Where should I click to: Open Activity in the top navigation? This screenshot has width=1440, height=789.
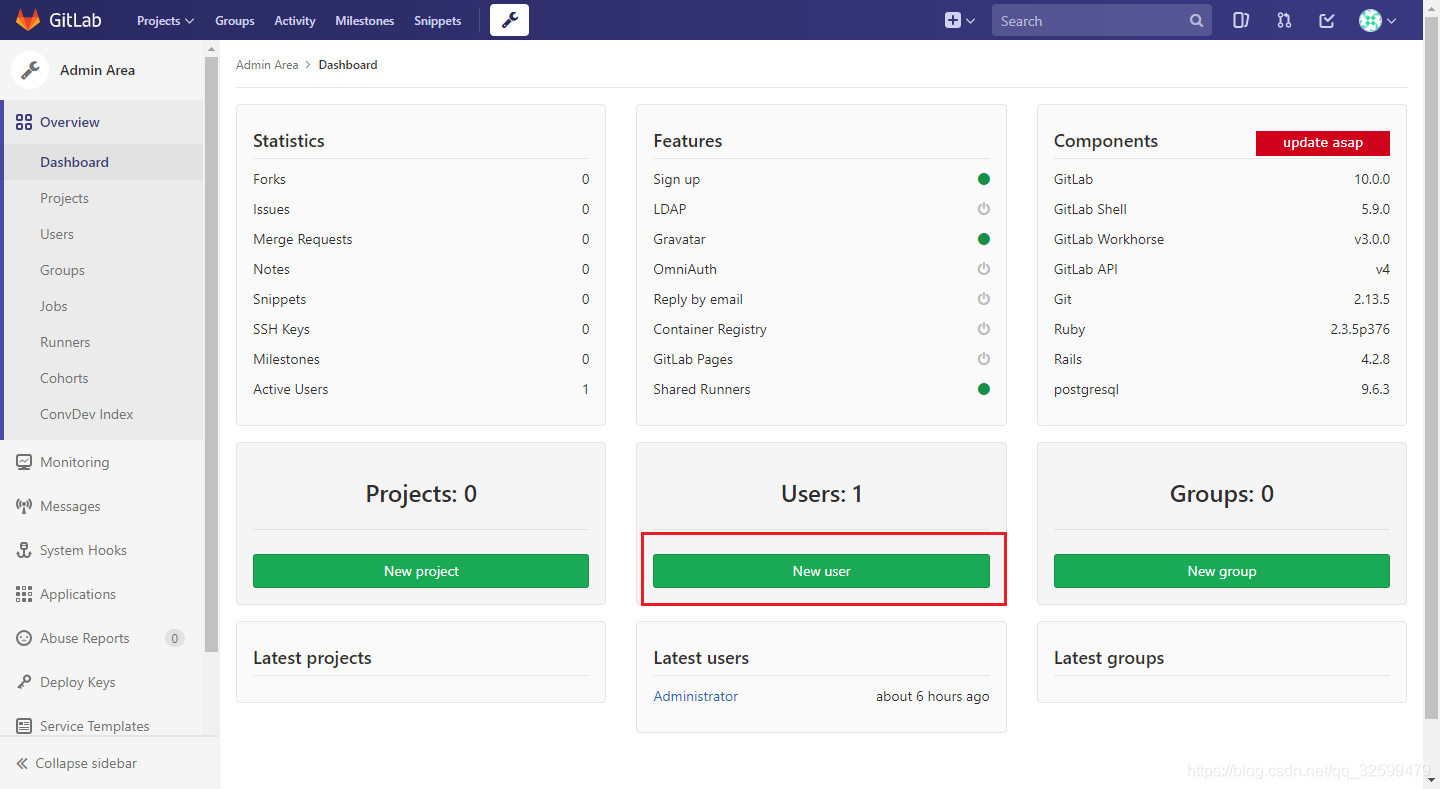(x=295, y=20)
